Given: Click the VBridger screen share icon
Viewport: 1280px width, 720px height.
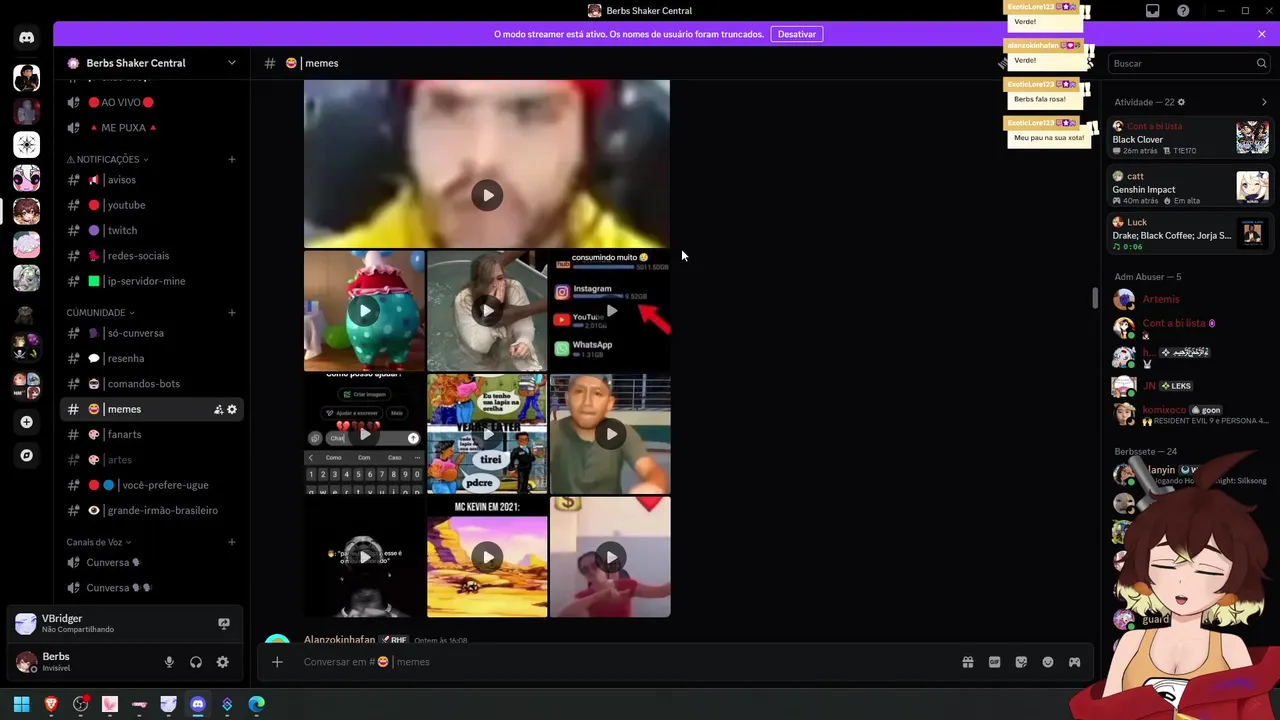Looking at the screenshot, I should tap(224, 623).
